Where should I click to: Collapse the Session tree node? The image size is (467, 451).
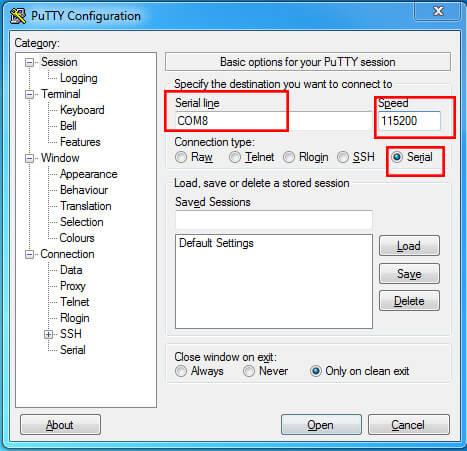click(29, 62)
